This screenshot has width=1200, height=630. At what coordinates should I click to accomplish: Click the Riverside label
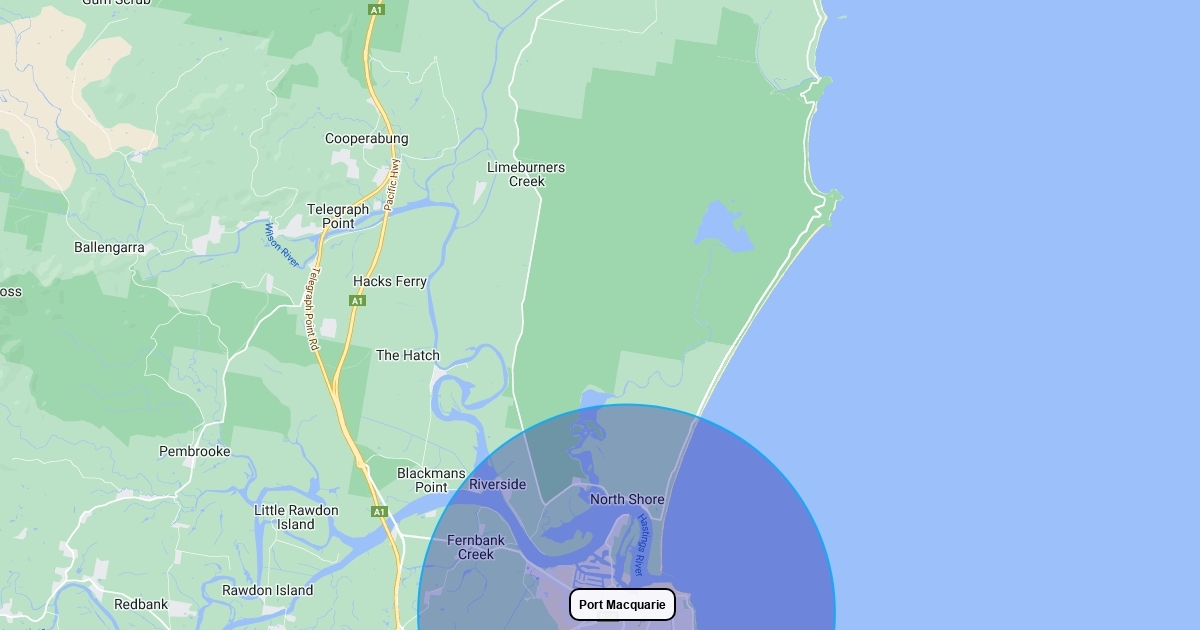pyautogui.click(x=498, y=484)
